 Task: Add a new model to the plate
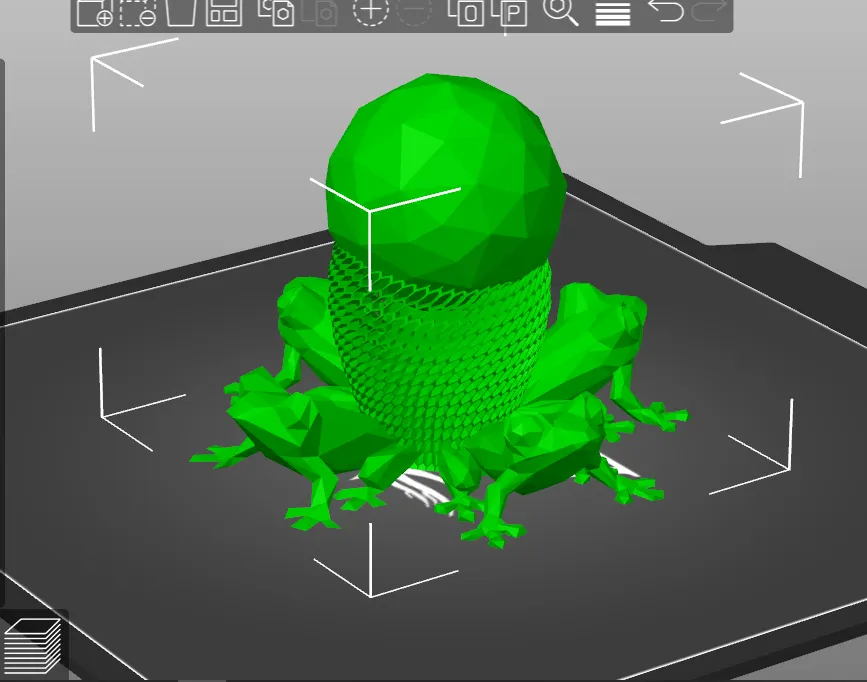pos(95,14)
